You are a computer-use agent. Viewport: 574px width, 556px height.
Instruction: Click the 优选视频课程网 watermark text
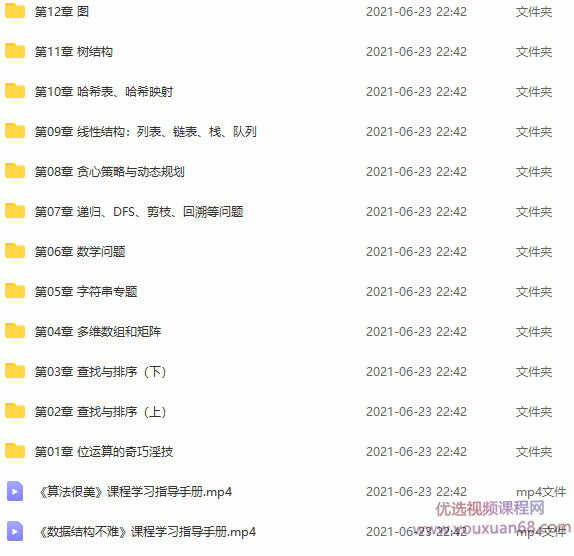(x=490, y=508)
